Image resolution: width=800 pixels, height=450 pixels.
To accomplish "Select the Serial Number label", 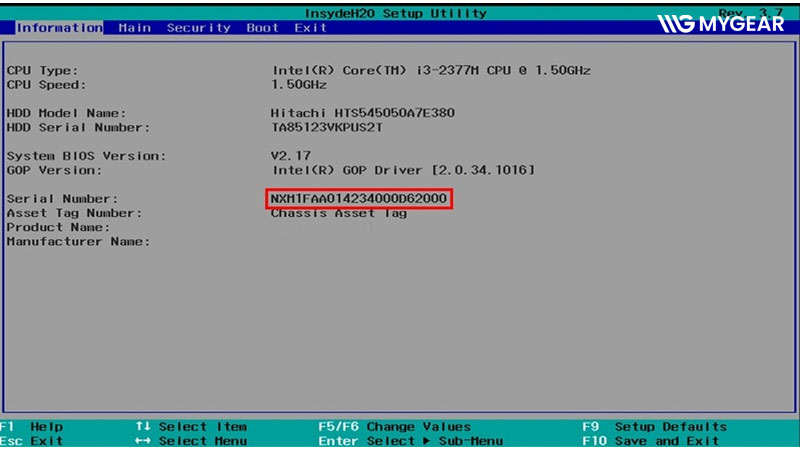I will pyautogui.click(x=62, y=198).
